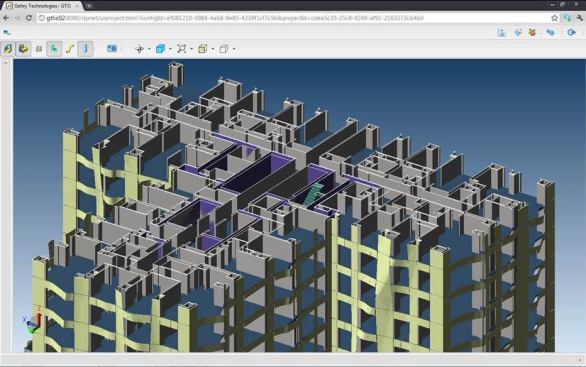Image resolution: width=586 pixels, height=367 pixels.
Task: Click the red and yellow blocks icon
Action: click(x=532, y=33)
